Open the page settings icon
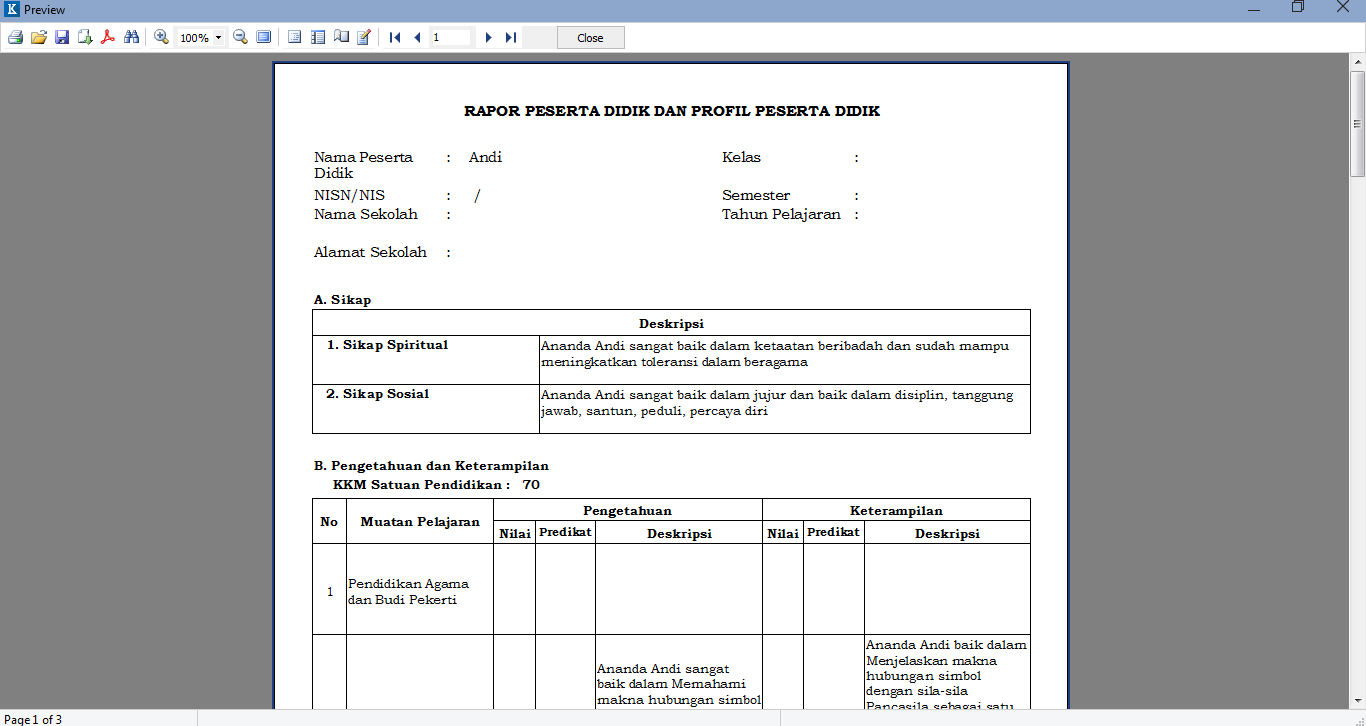This screenshot has height=726, width=1366. [341, 38]
